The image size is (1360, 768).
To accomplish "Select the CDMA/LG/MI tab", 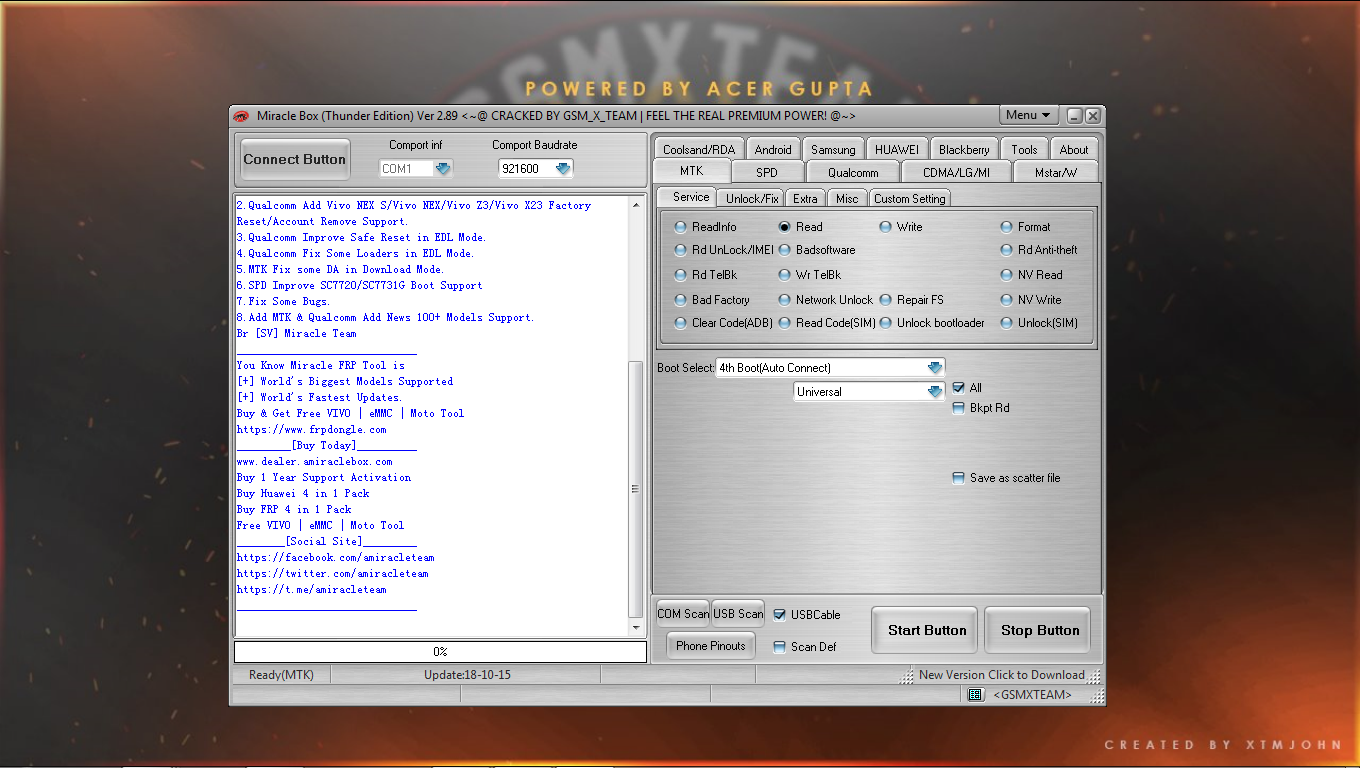I will pos(956,172).
